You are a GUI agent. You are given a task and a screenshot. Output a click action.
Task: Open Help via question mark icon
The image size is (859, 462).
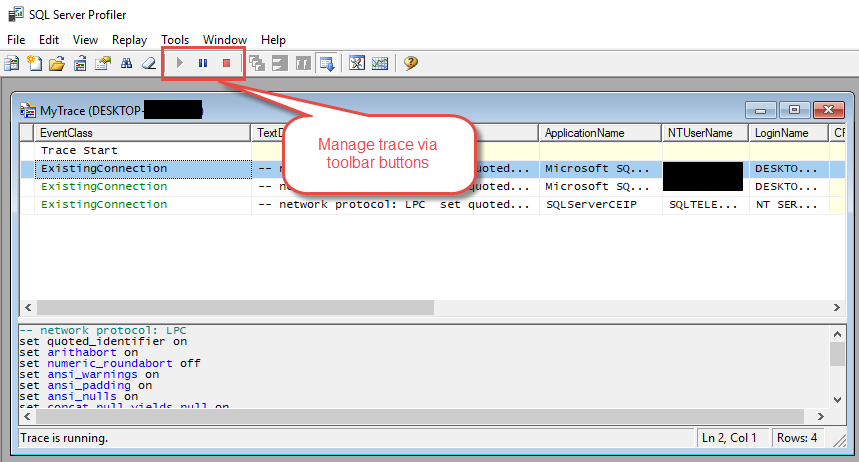(410, 64)
